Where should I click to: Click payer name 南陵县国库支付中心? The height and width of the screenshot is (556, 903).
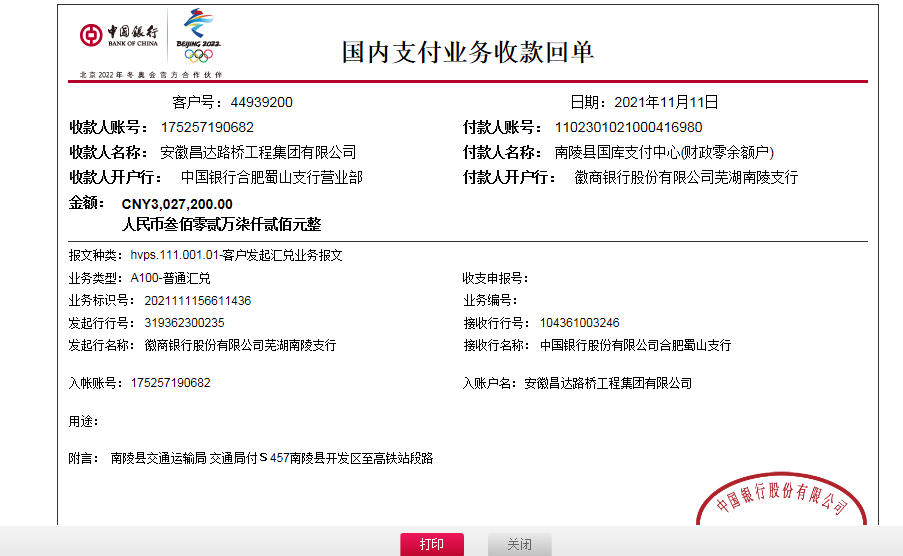click(x=664, y=152)
